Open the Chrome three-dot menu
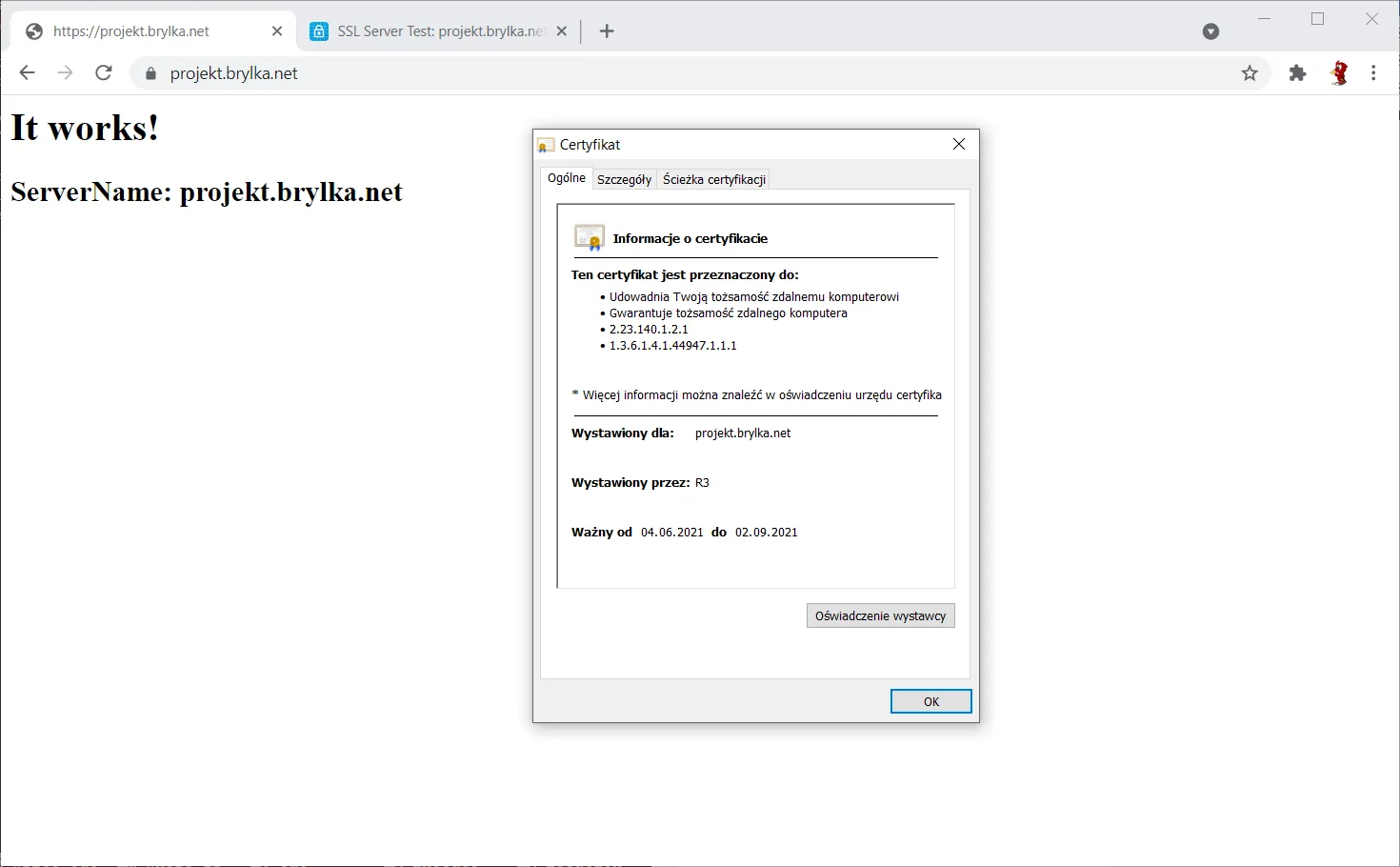The image size is (1400, 867). (1373, 73)
